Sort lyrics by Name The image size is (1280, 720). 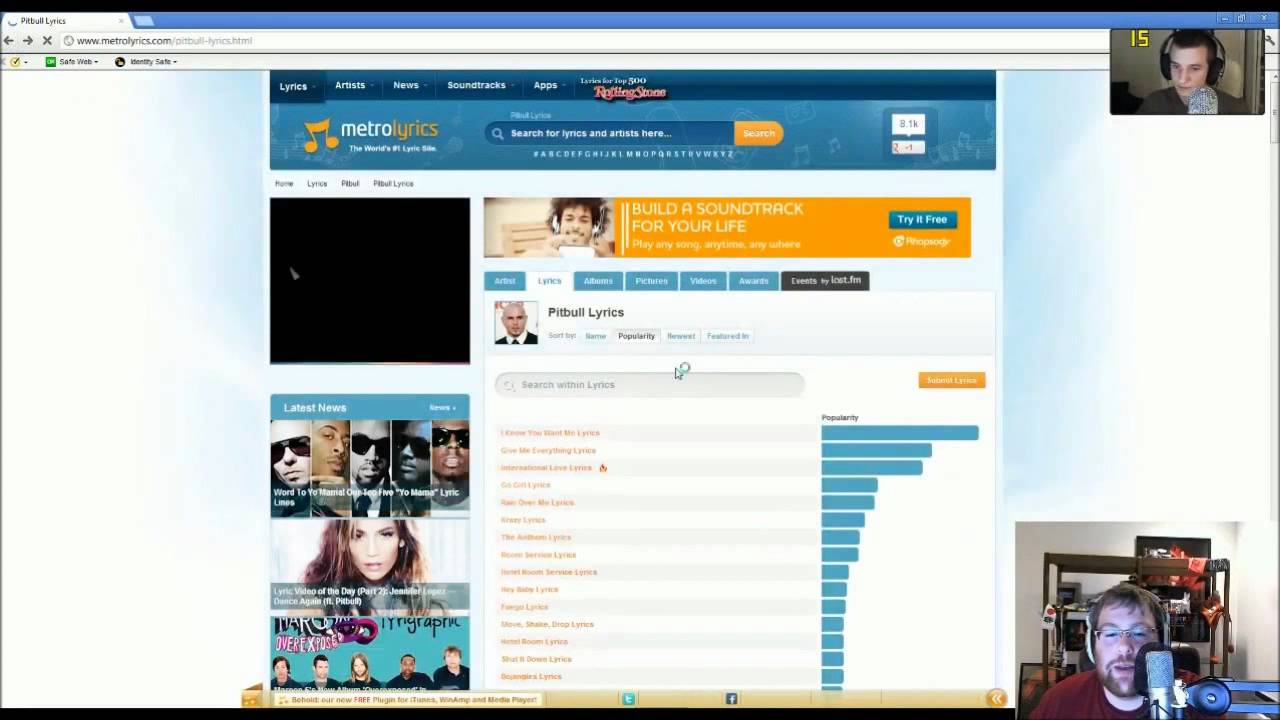pos(595,336)
